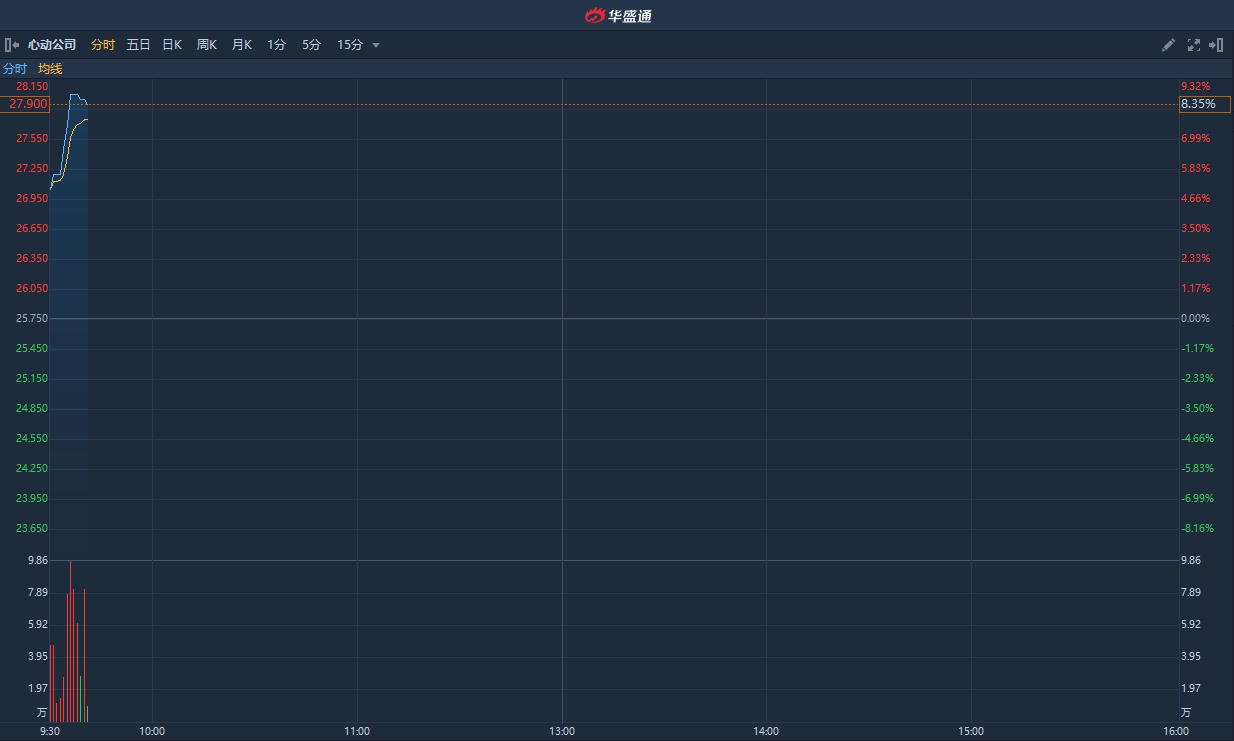The height and width of the screenshot is (741, 1234).
Task: Switch to the 五日 five-day tab
Action: click(x=138, y=45)
